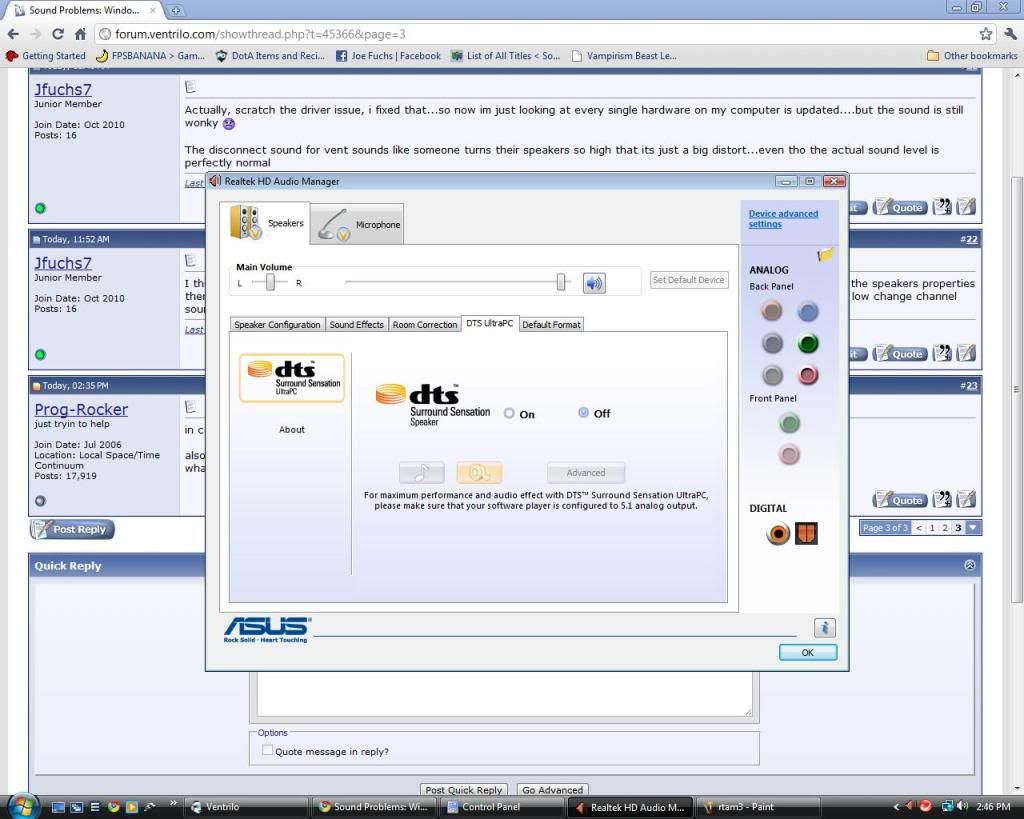
Task: Click About in DTS sidebar
Action: 292,430
